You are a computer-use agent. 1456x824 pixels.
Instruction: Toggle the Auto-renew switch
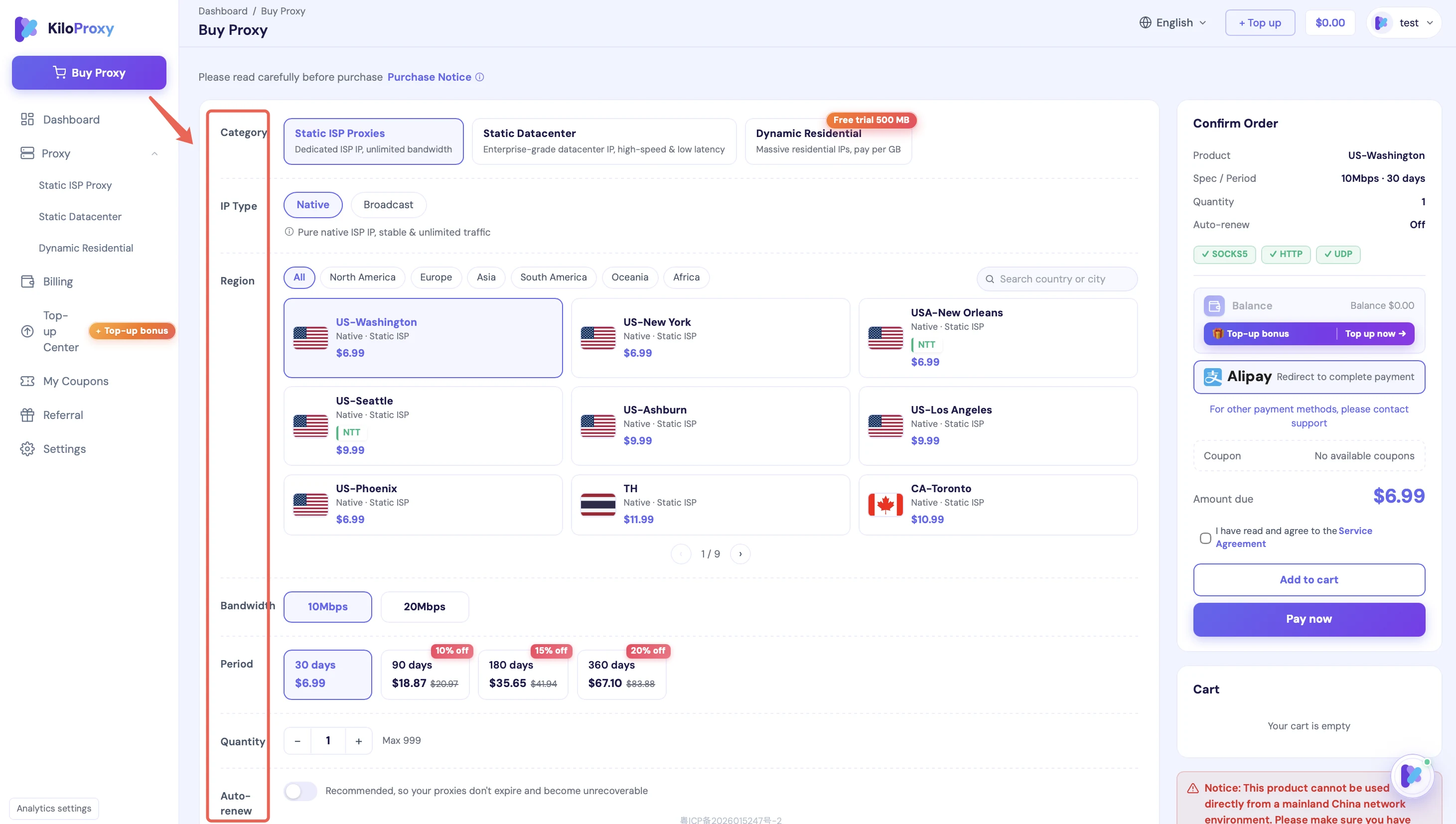300,791
